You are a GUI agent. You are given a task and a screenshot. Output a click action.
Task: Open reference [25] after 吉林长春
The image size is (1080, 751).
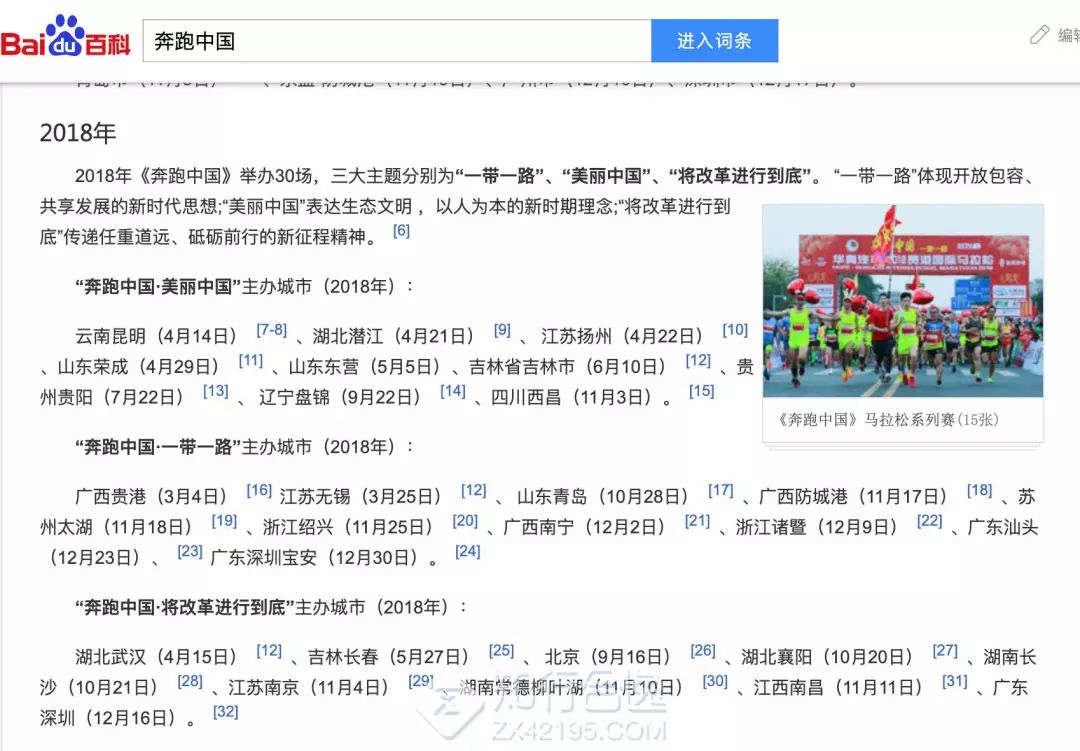click(501, 650)
